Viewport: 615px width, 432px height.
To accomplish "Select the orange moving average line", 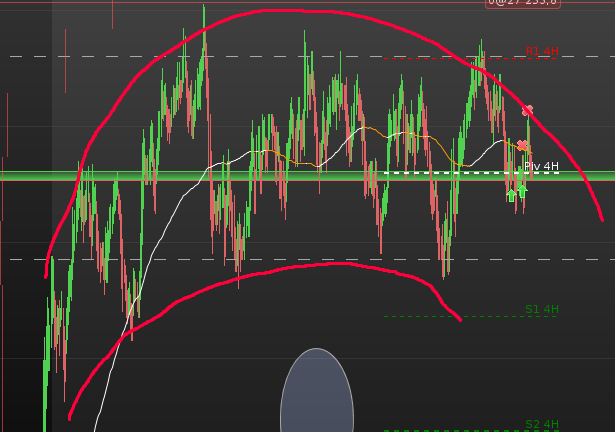I will tap(443, 148).
